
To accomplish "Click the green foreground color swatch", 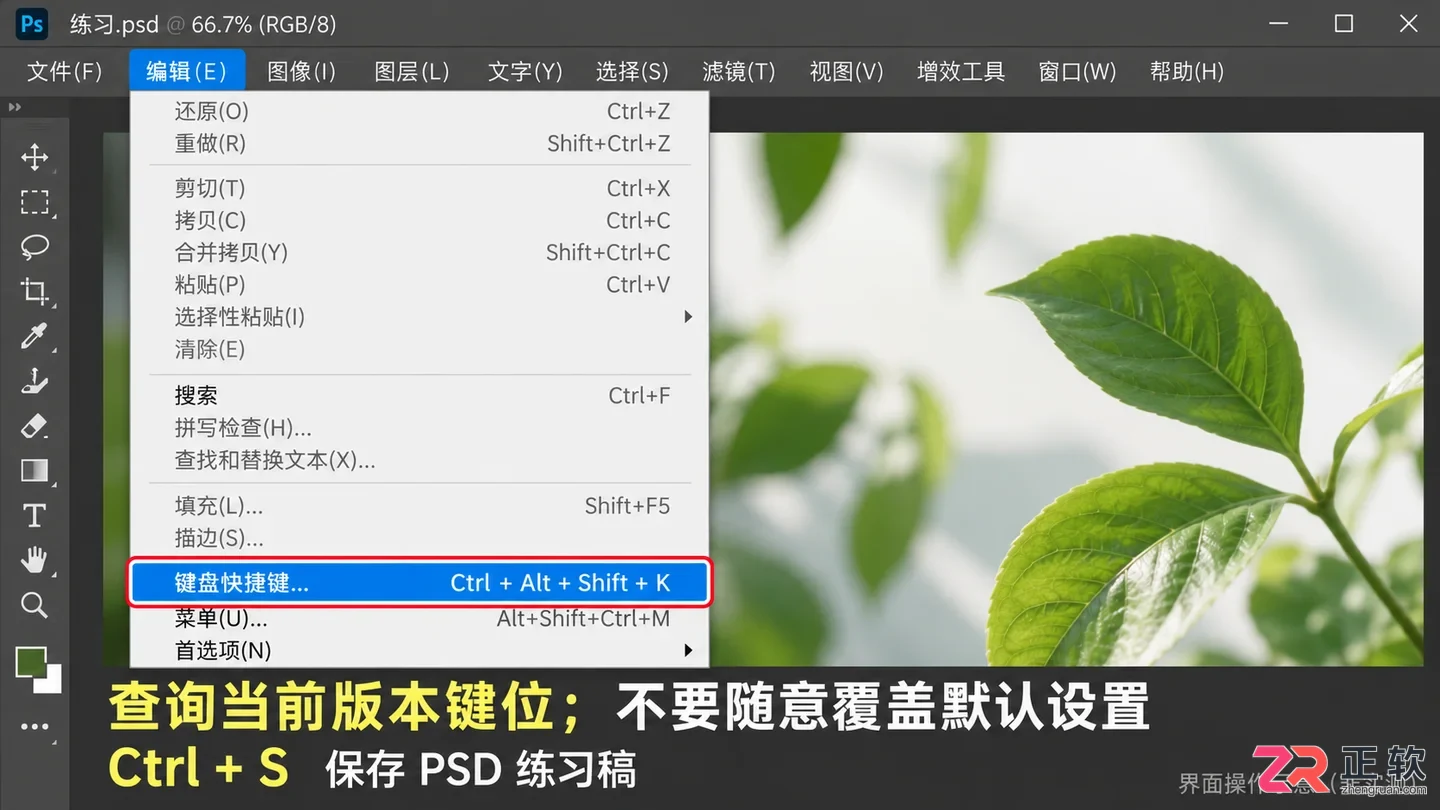I will pos(31,662).
